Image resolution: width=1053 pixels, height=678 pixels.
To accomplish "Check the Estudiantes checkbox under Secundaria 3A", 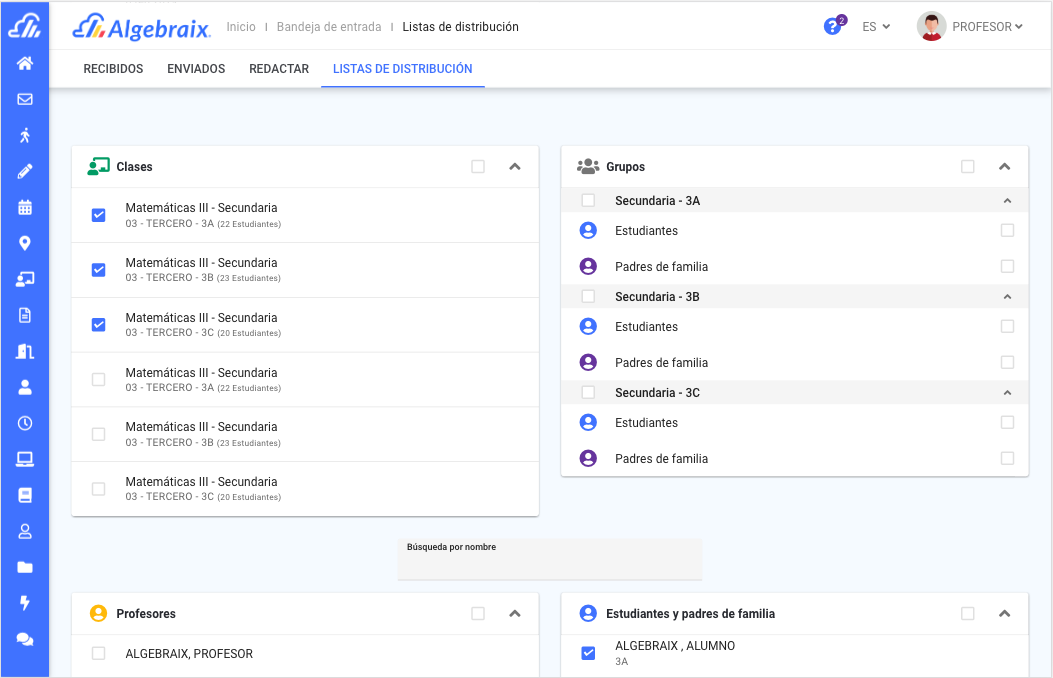I will (1008, 230).
